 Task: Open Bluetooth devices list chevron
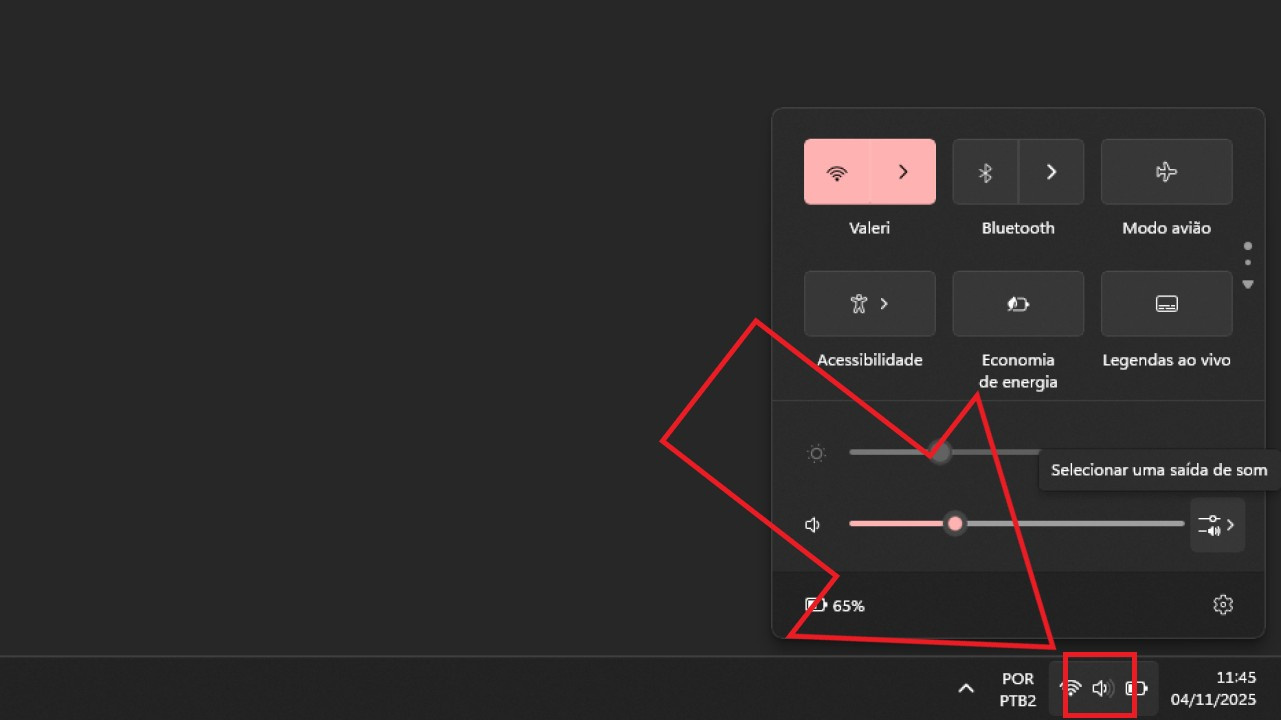(x=1051, y=172)
